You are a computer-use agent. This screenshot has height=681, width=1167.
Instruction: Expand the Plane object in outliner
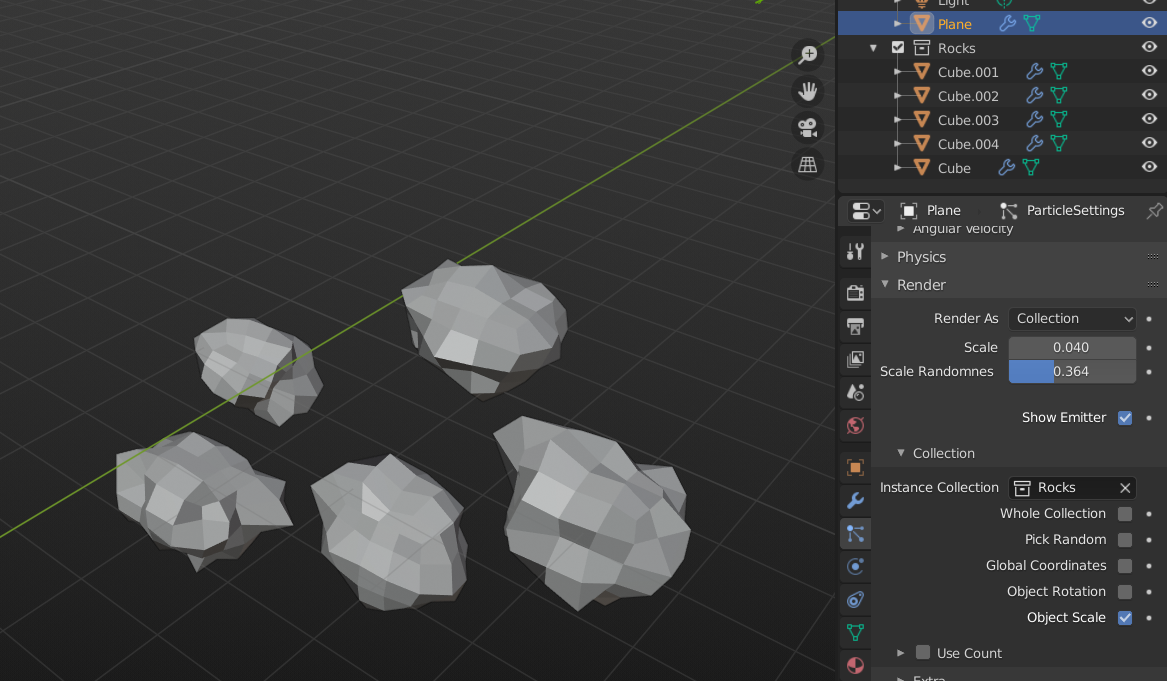(x=898, y=24)
